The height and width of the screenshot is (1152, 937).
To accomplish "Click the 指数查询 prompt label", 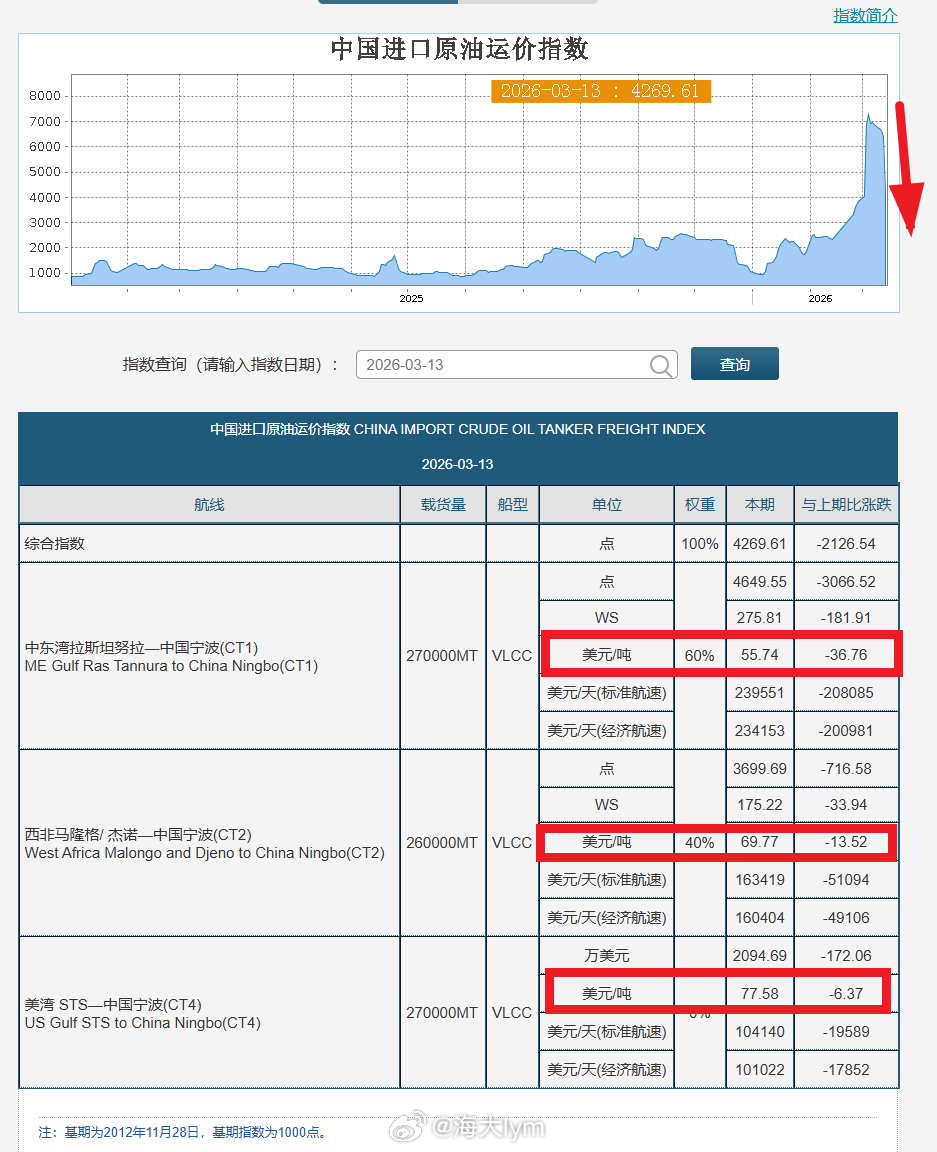I will click(x=230, y=364).
